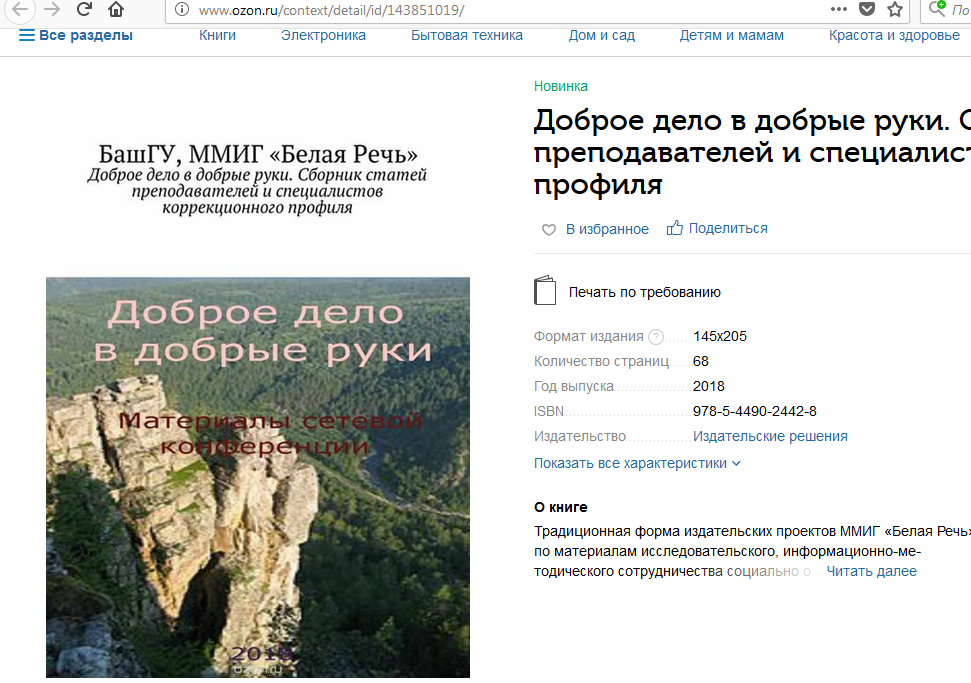This screenshot has width=971, height=683.
Task: Reload the page with refresh icon
Action: coord(84,10)
